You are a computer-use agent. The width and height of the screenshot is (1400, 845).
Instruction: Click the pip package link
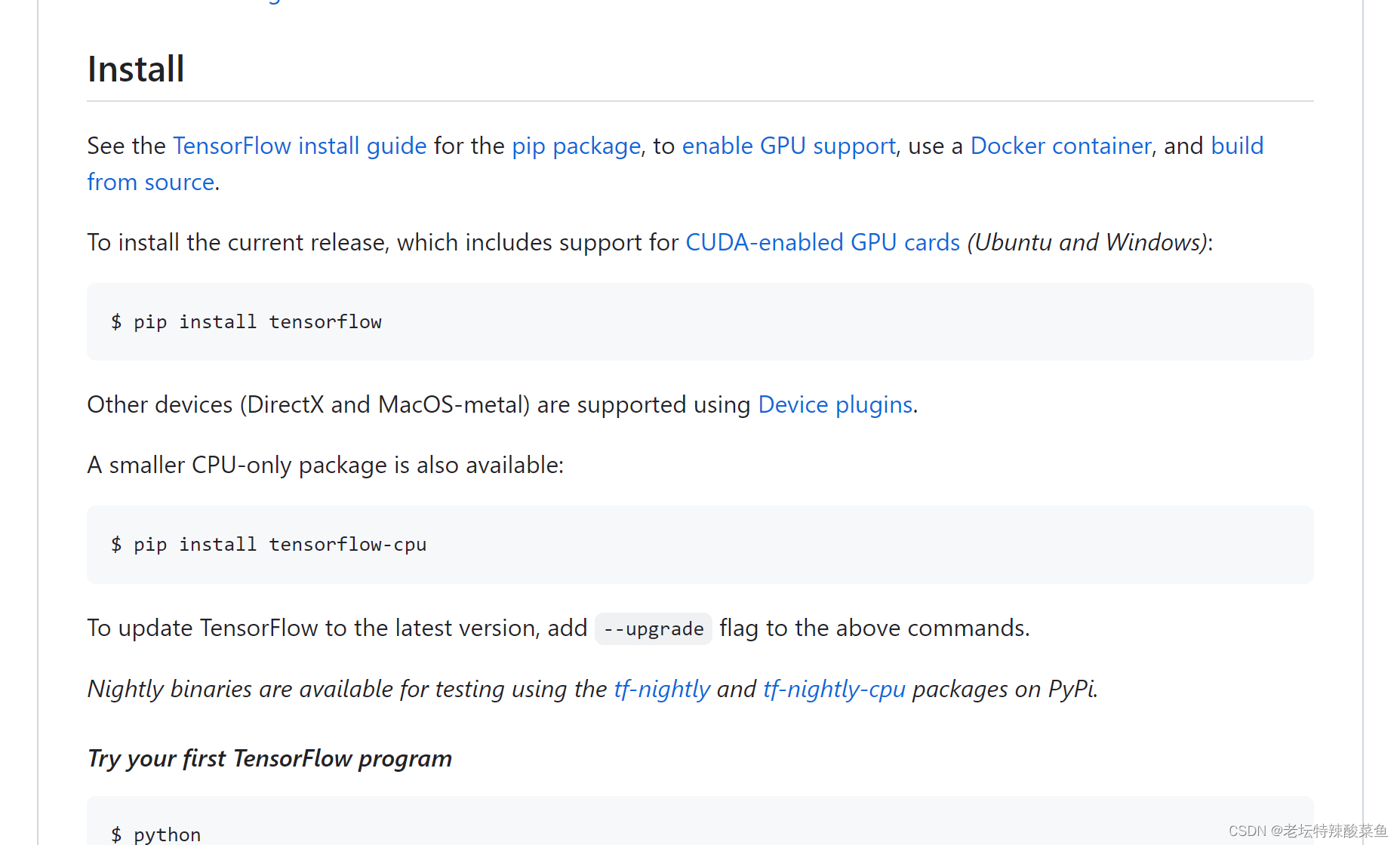point(577,146)
